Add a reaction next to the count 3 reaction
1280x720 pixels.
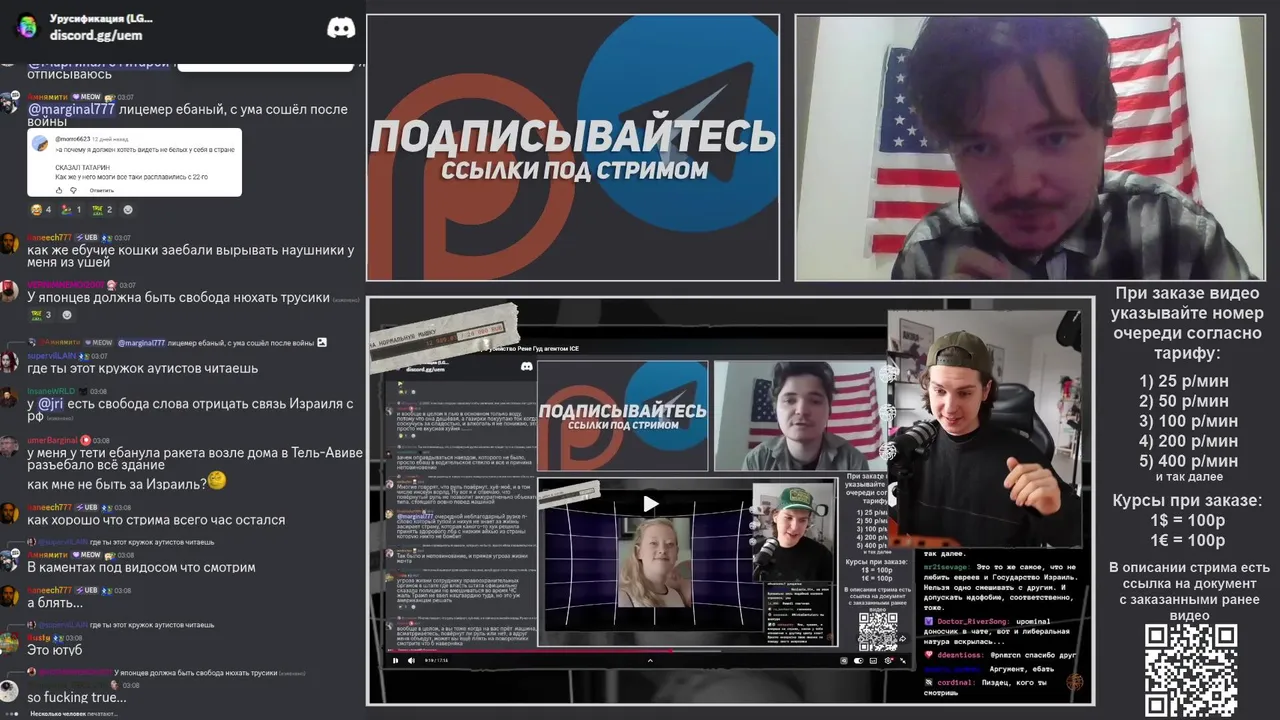(x=67, y=315)
